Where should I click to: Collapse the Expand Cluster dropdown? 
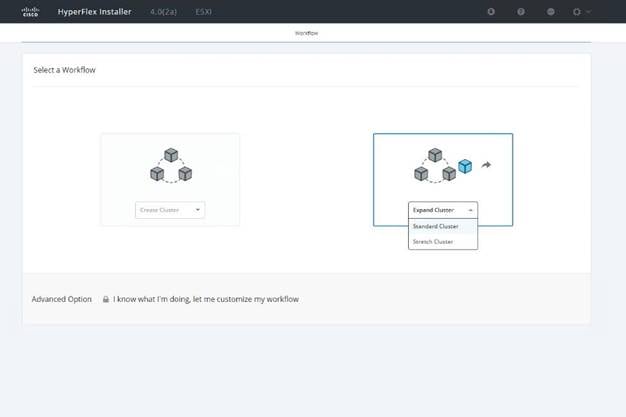click(443, 210)
